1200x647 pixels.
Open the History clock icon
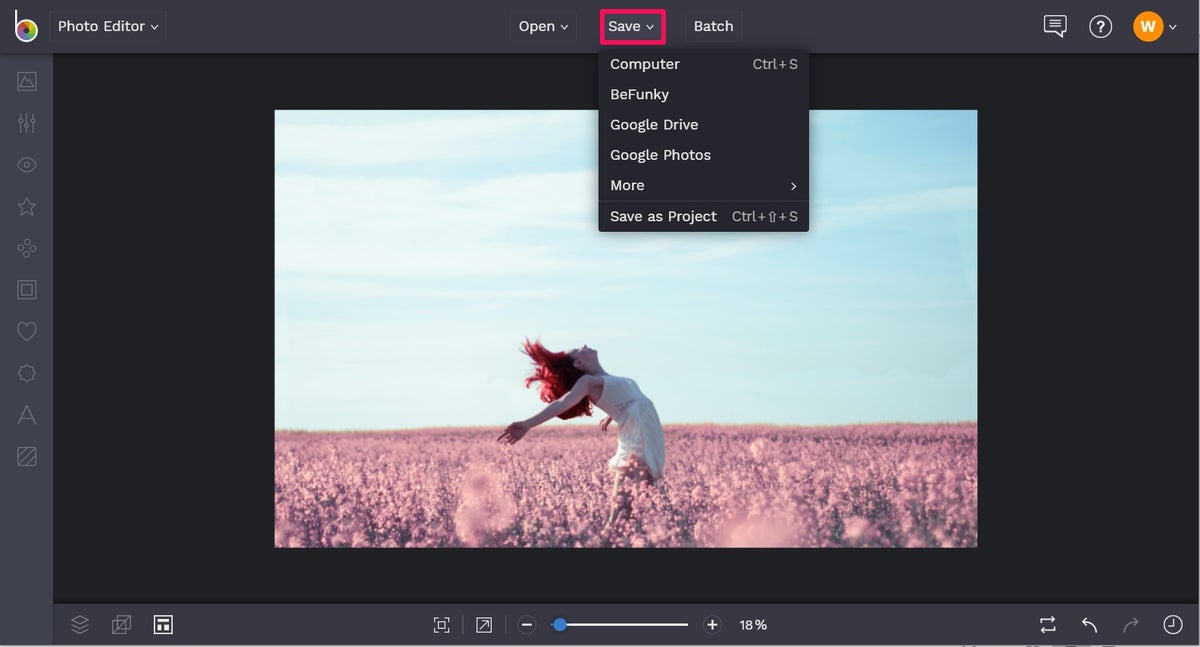[x=1172, y=624]
